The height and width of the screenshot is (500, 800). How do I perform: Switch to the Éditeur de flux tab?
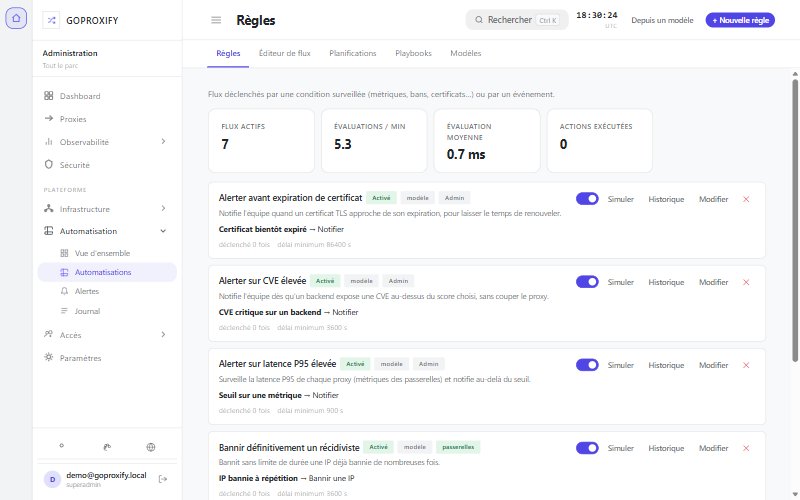point(285,53)
